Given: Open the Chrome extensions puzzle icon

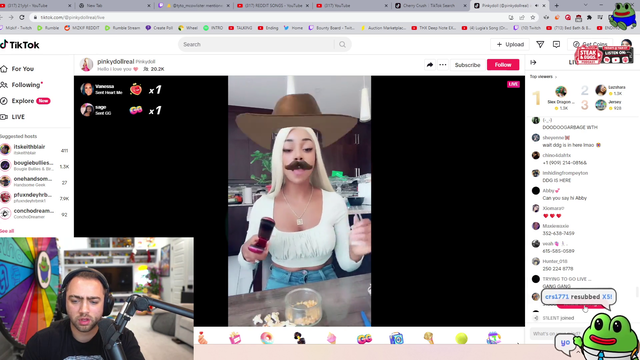Looking at the screenshot, I should tap(589, 17).
